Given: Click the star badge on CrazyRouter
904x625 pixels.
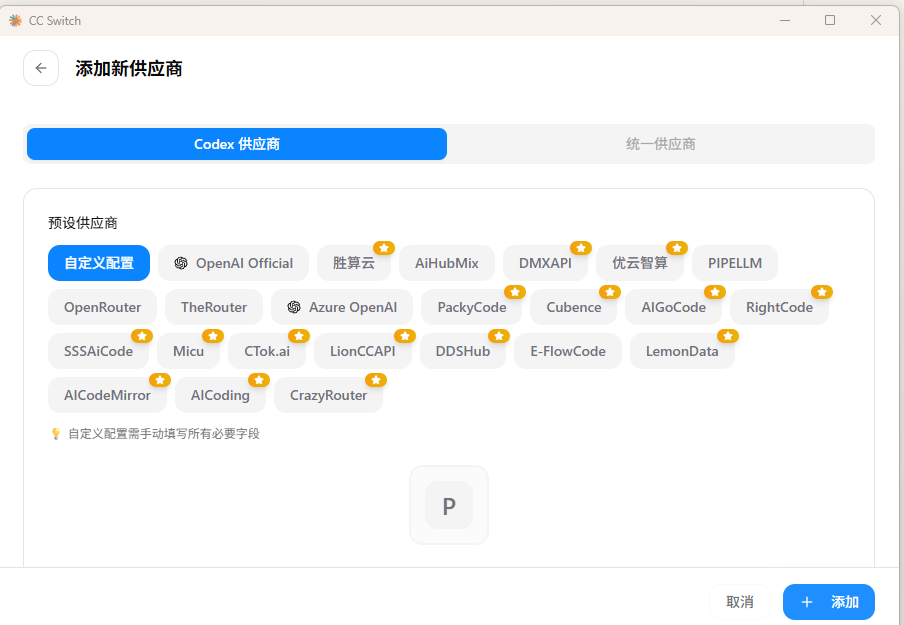Looking at the screenshot, I should coord(376,380).
